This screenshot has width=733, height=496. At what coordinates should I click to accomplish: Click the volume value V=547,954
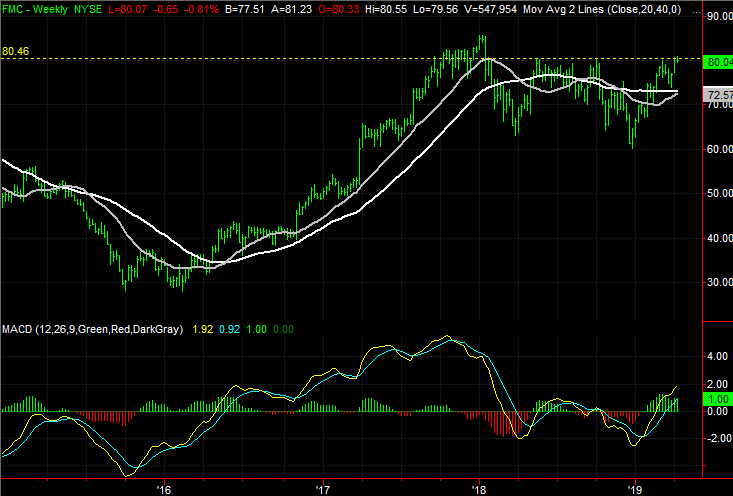pos(490,9)
